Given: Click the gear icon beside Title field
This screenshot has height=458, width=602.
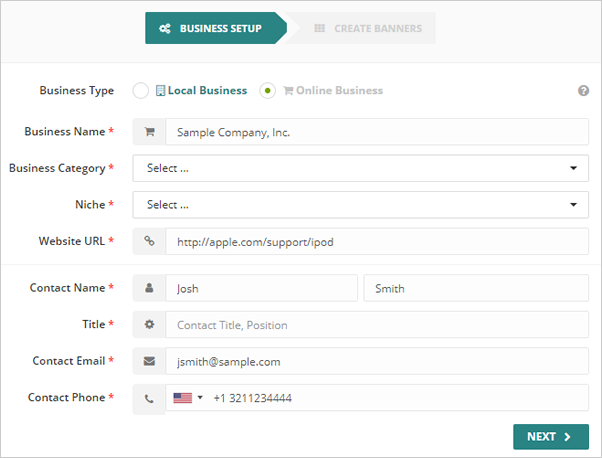Looking at the screenshot, I should pyautogui.click(x=149, y=325).
